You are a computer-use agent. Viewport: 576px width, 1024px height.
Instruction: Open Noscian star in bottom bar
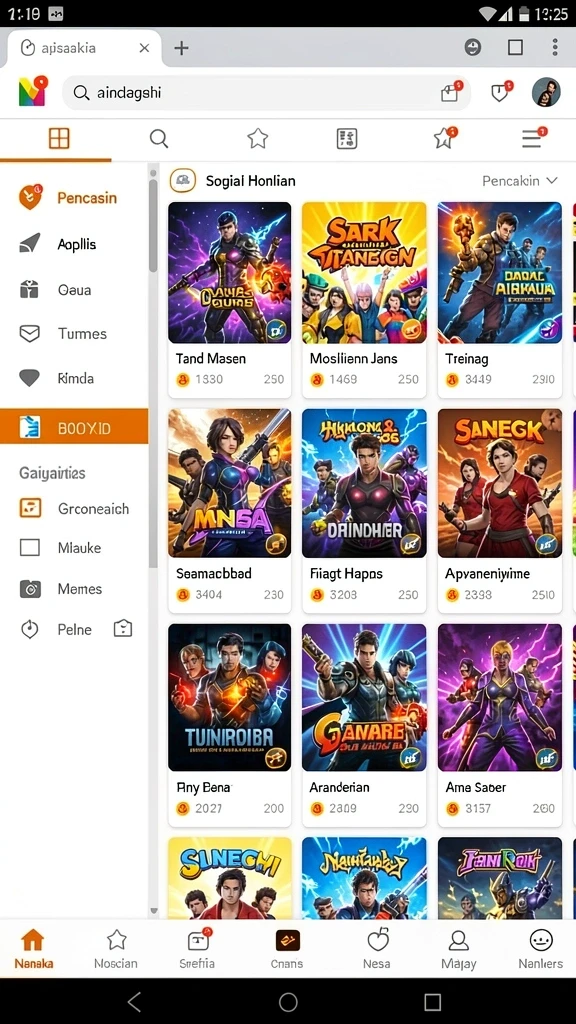pos(116,949)
